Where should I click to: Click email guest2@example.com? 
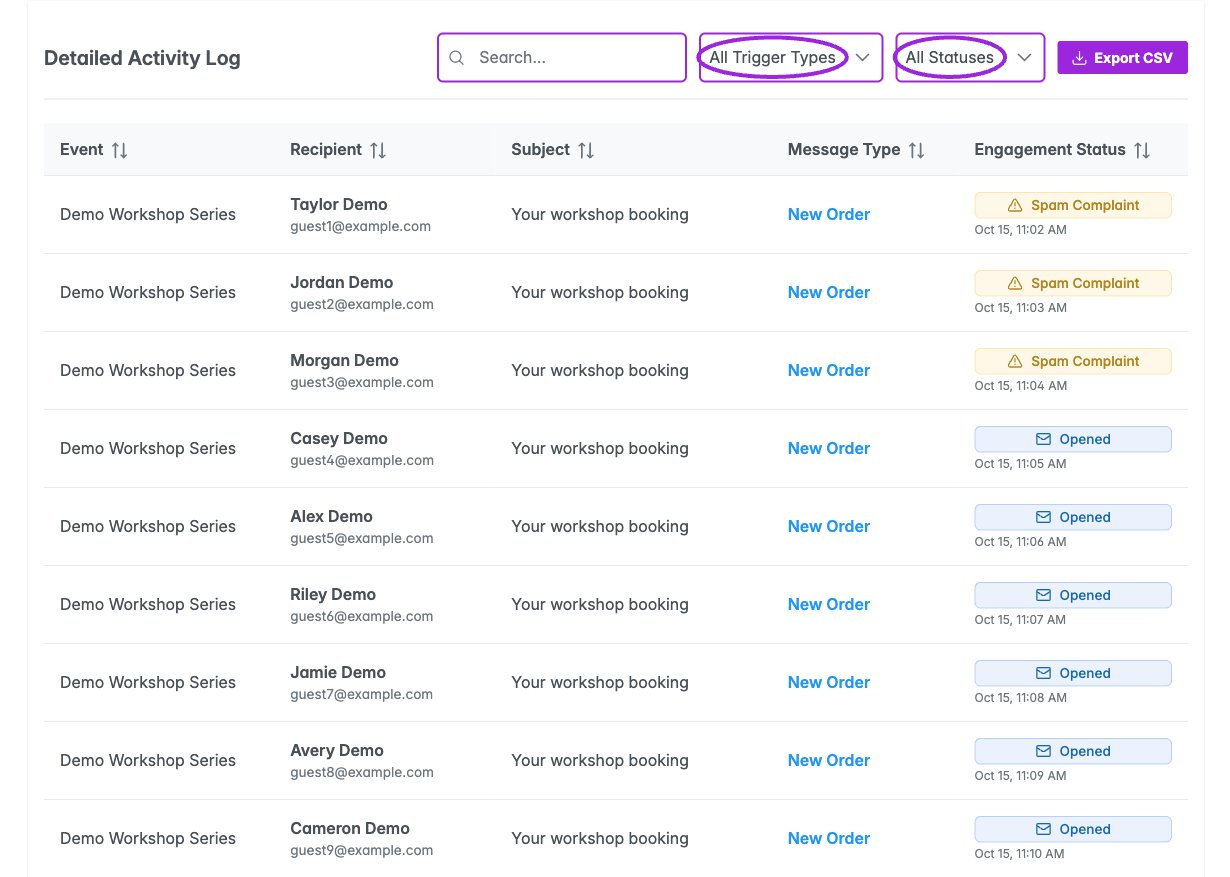click(362, 305)
